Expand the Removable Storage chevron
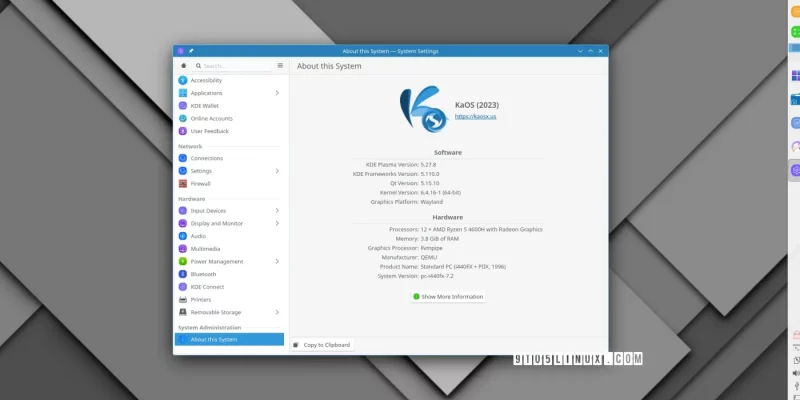The height and width of the screenshot is (400, 800). 277,312
